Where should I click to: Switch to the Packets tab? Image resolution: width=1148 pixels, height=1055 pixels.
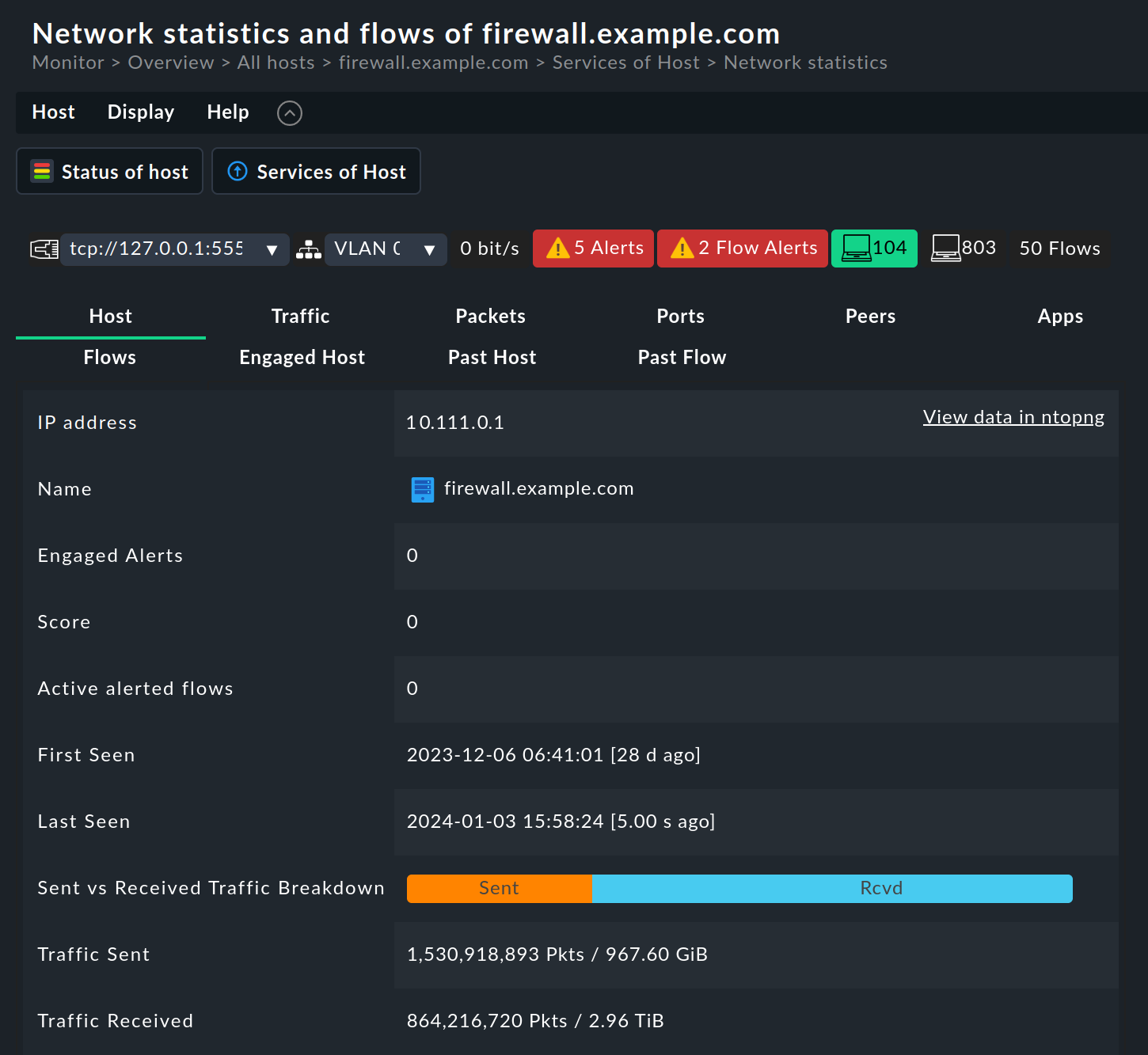(x=490, y=316)
